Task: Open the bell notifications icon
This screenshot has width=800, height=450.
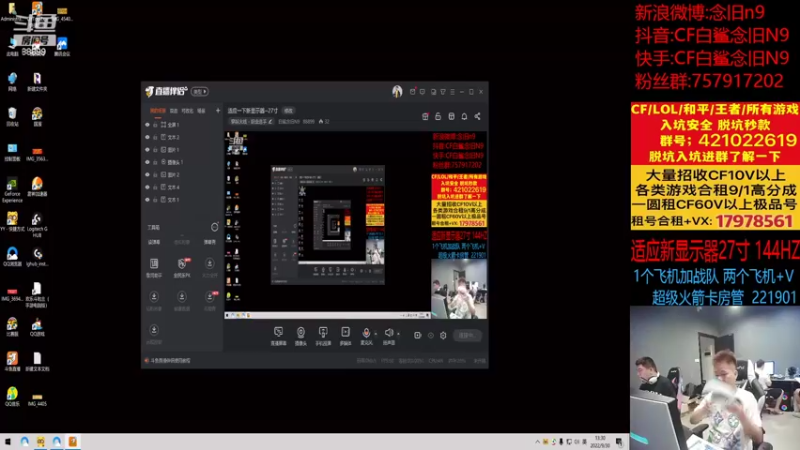Action: click(x=464, y=116)
